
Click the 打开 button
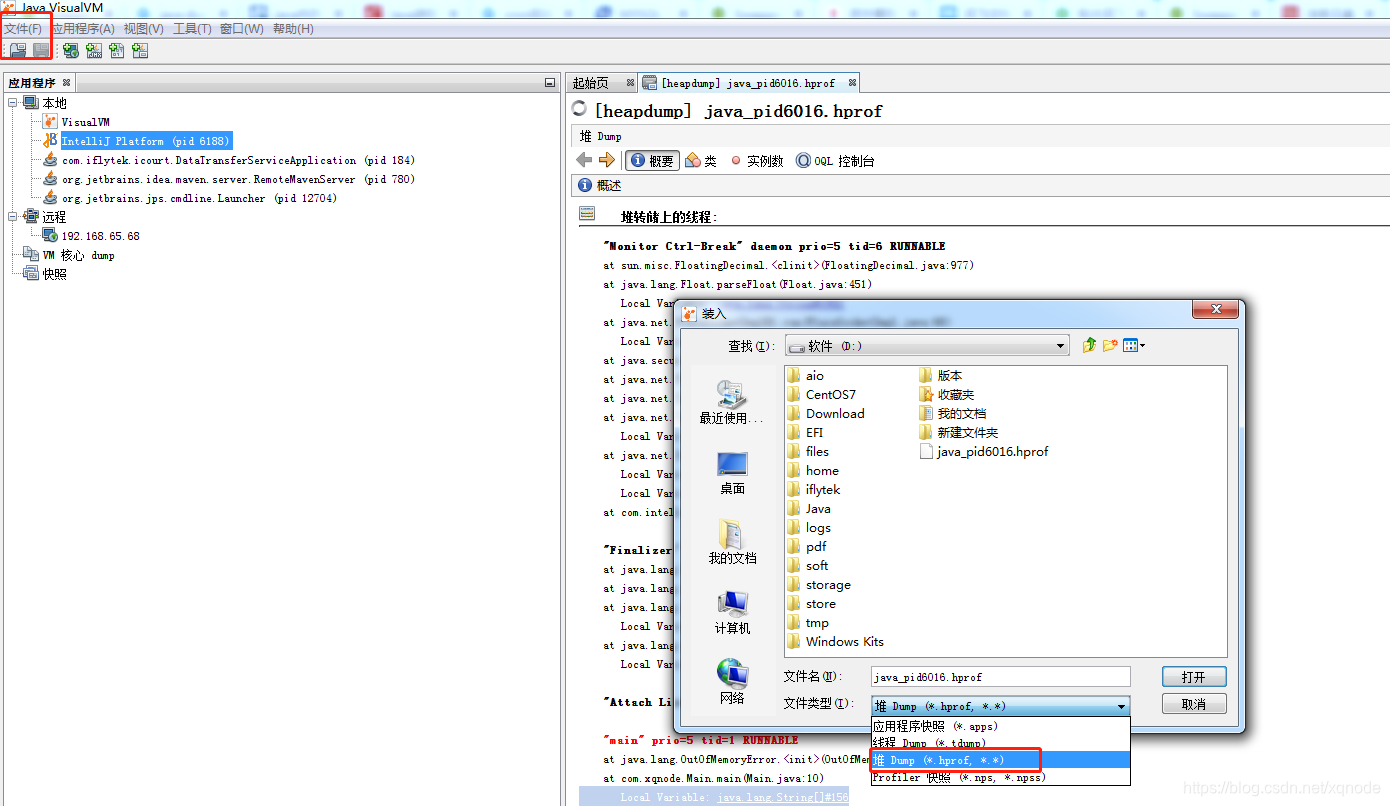[1194, 677]
